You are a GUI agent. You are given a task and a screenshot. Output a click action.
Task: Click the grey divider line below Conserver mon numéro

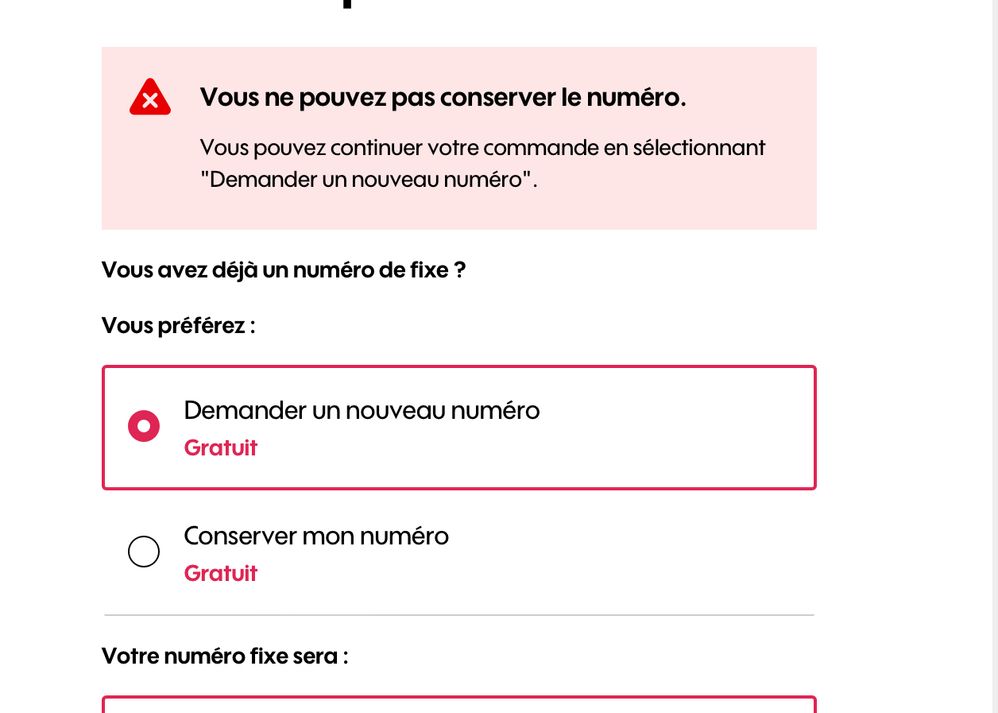(x=459, y=615)
